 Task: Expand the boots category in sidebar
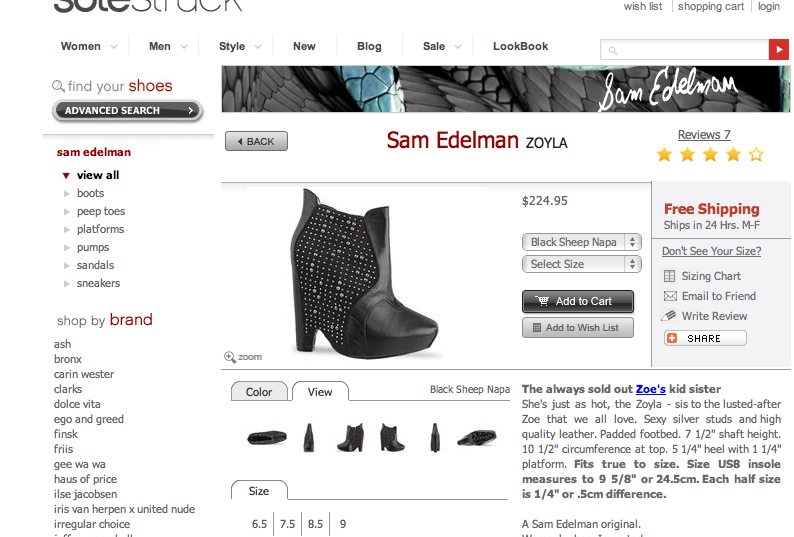(66, 194)
